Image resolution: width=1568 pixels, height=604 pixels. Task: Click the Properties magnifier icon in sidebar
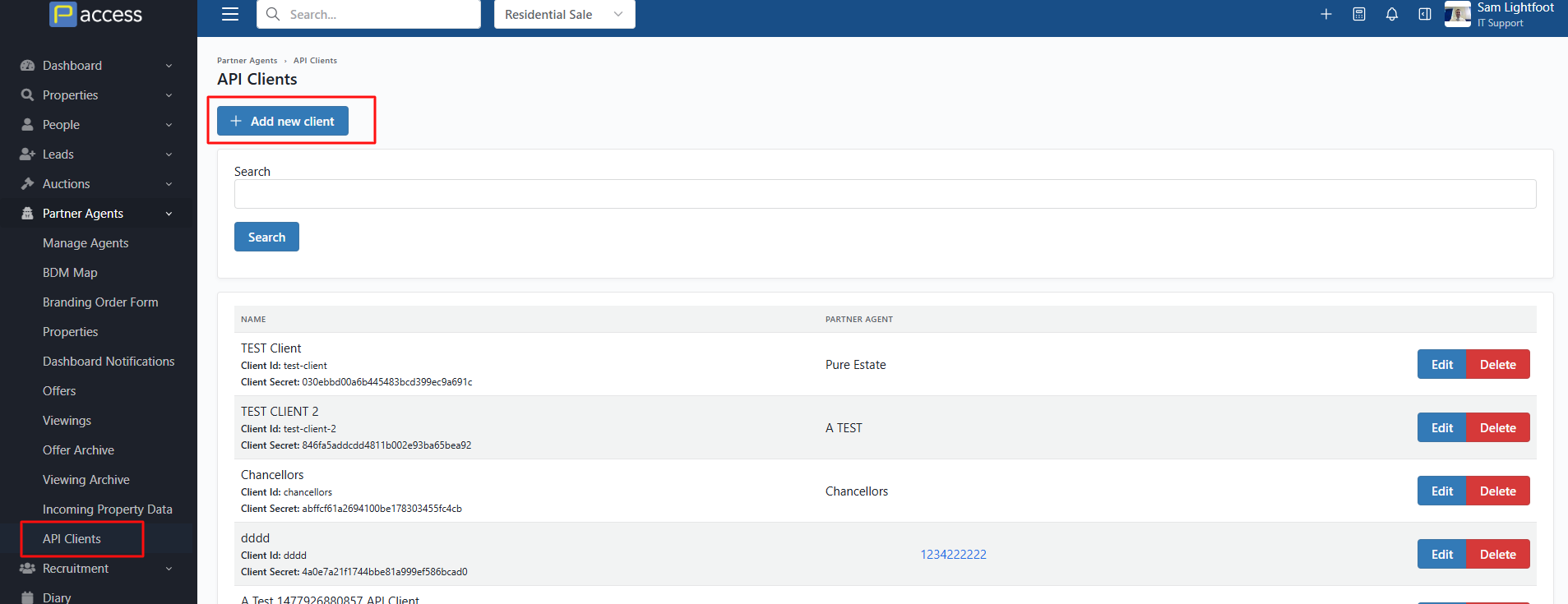coord(27,95)
